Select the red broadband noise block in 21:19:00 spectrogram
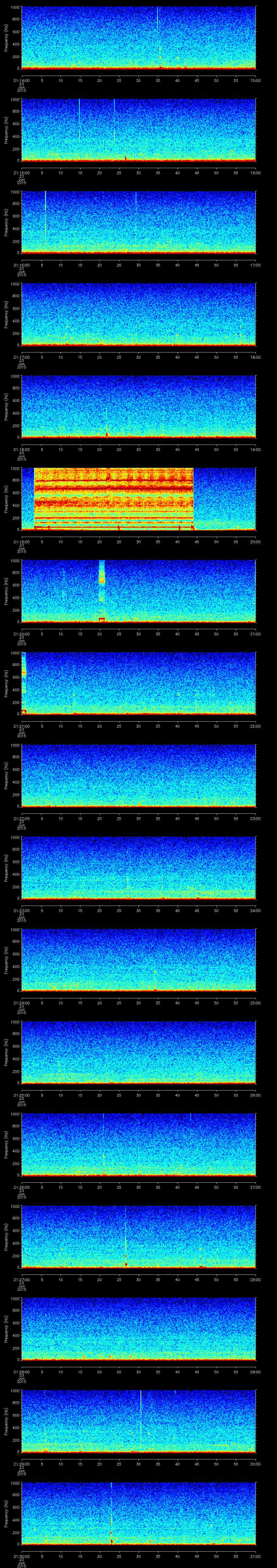This screenshot has height=1568, width=277. 114,499
